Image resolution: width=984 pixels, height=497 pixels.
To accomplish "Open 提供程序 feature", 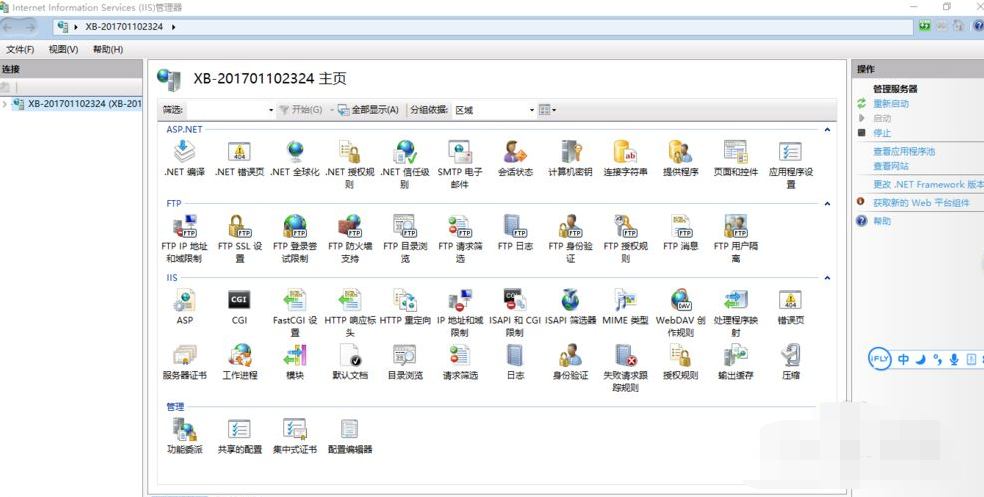I will (x=680, y=158).
